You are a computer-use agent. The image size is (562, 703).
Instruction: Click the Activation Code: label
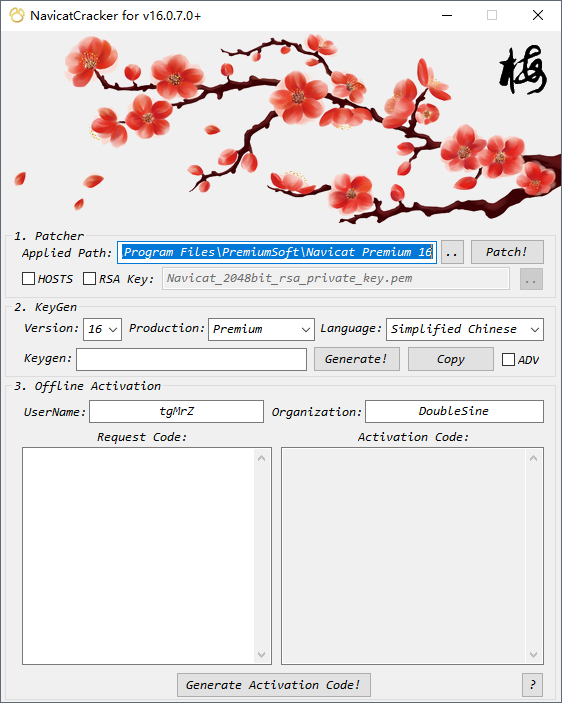click(x=413, y=437)
